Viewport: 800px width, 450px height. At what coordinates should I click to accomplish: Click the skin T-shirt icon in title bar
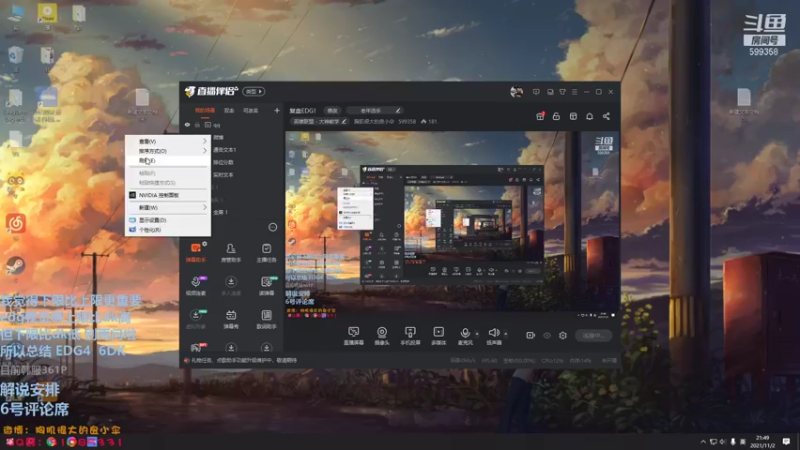click(x=562, y=92)
